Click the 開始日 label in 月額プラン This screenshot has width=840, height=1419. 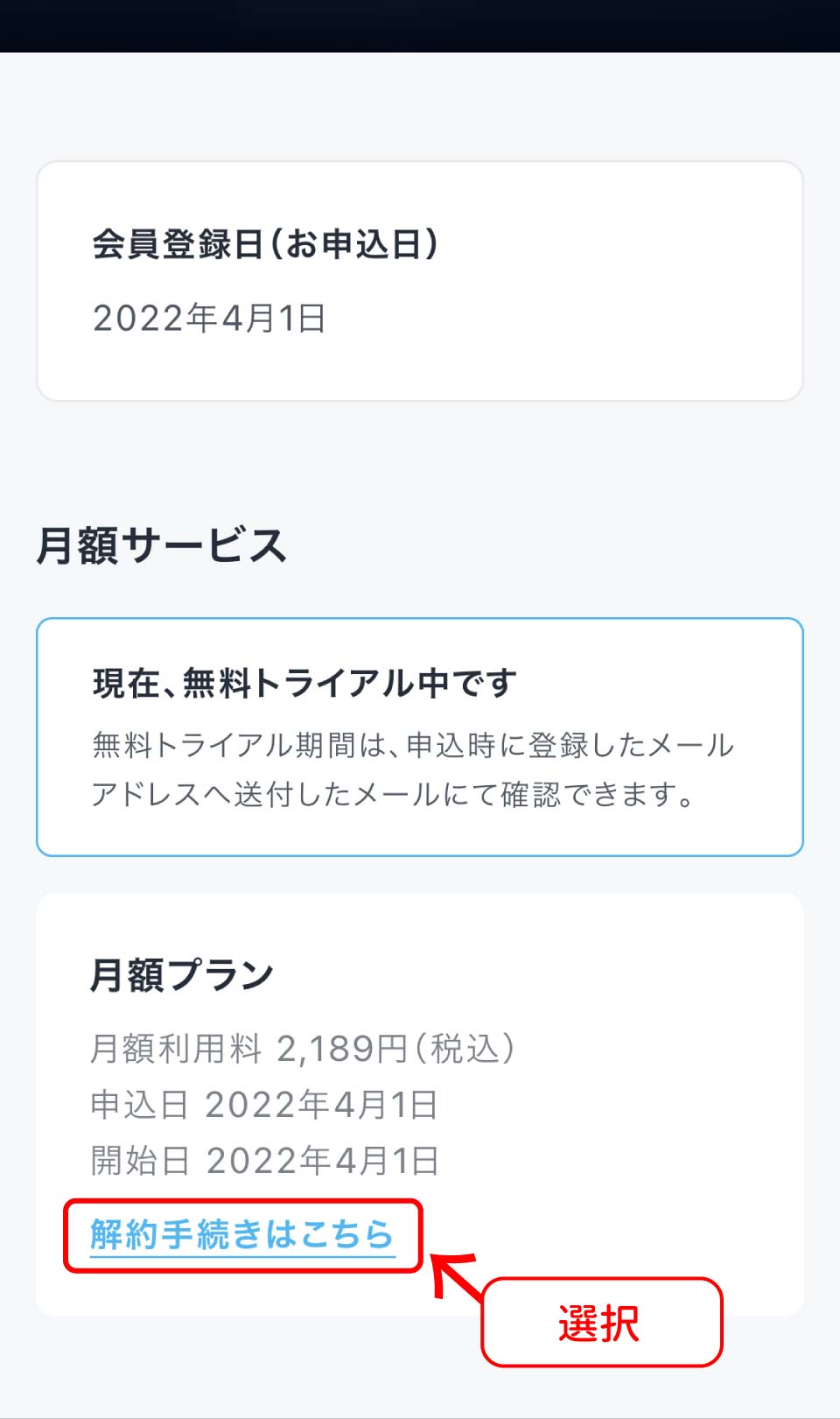point(140,1161)
